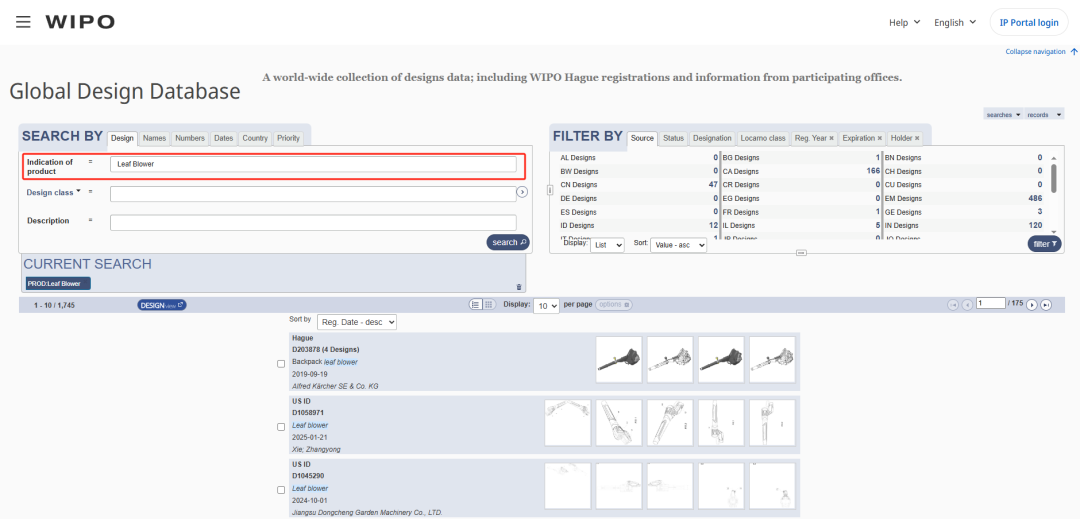The image size is (1080, 519).
Task: Click the WIPO logo
Action: tap(80, 22)
